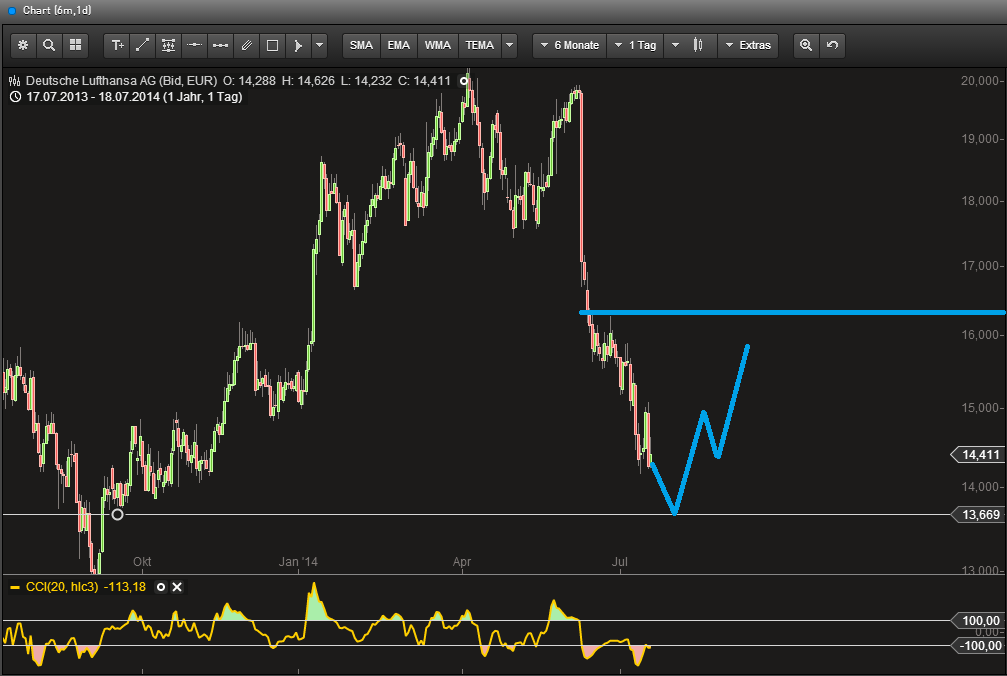Click the candlestick chart type icon

pos(698,46)
